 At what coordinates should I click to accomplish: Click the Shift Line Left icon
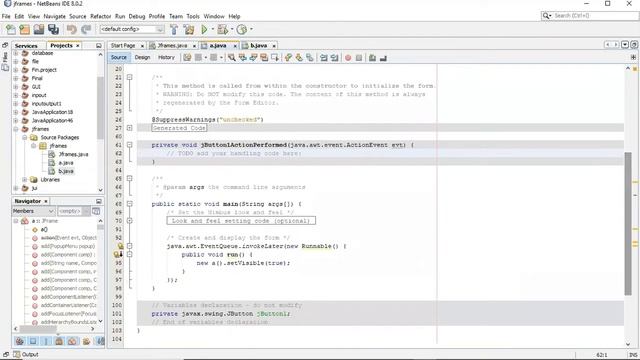[324, 58]
